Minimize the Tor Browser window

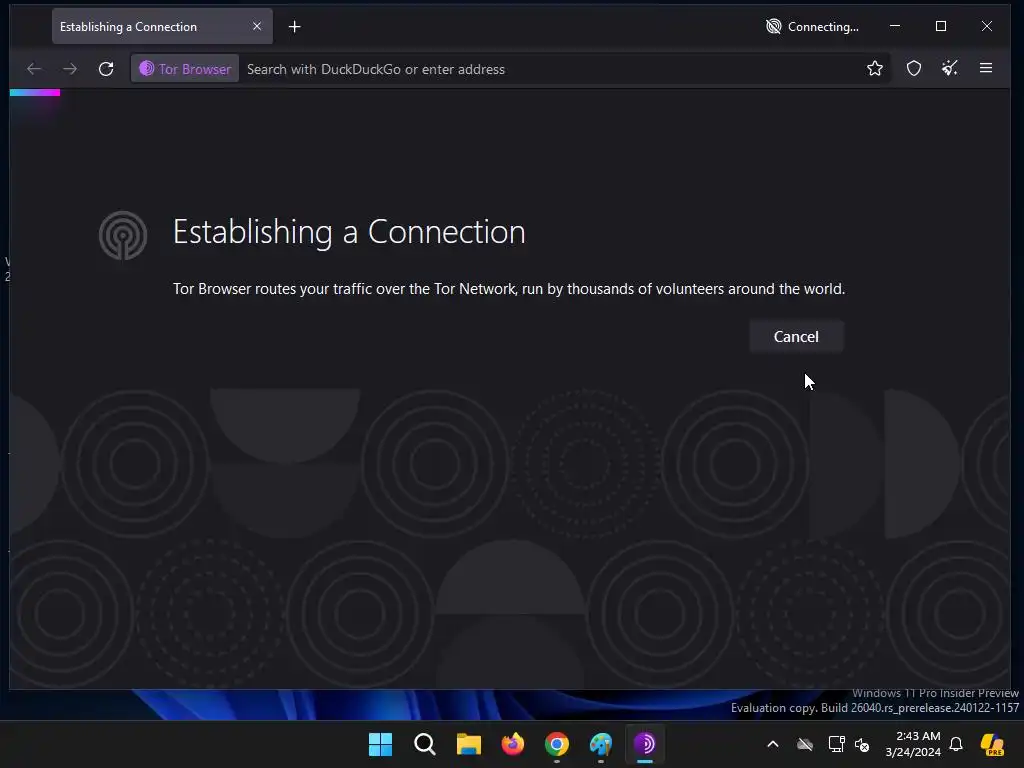tap(895, 26)
